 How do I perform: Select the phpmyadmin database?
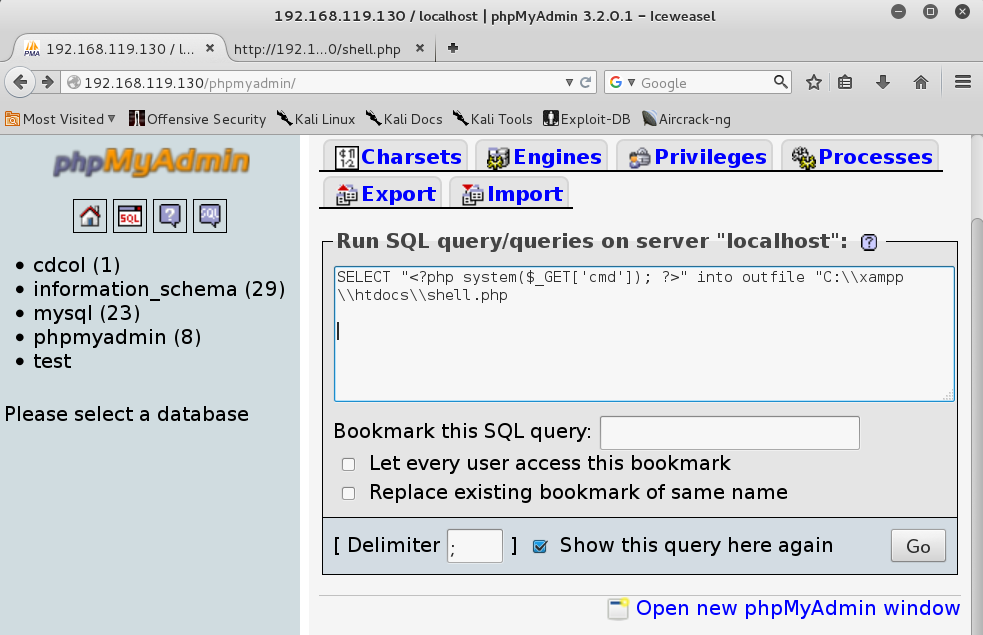click(x=117, y=337)
